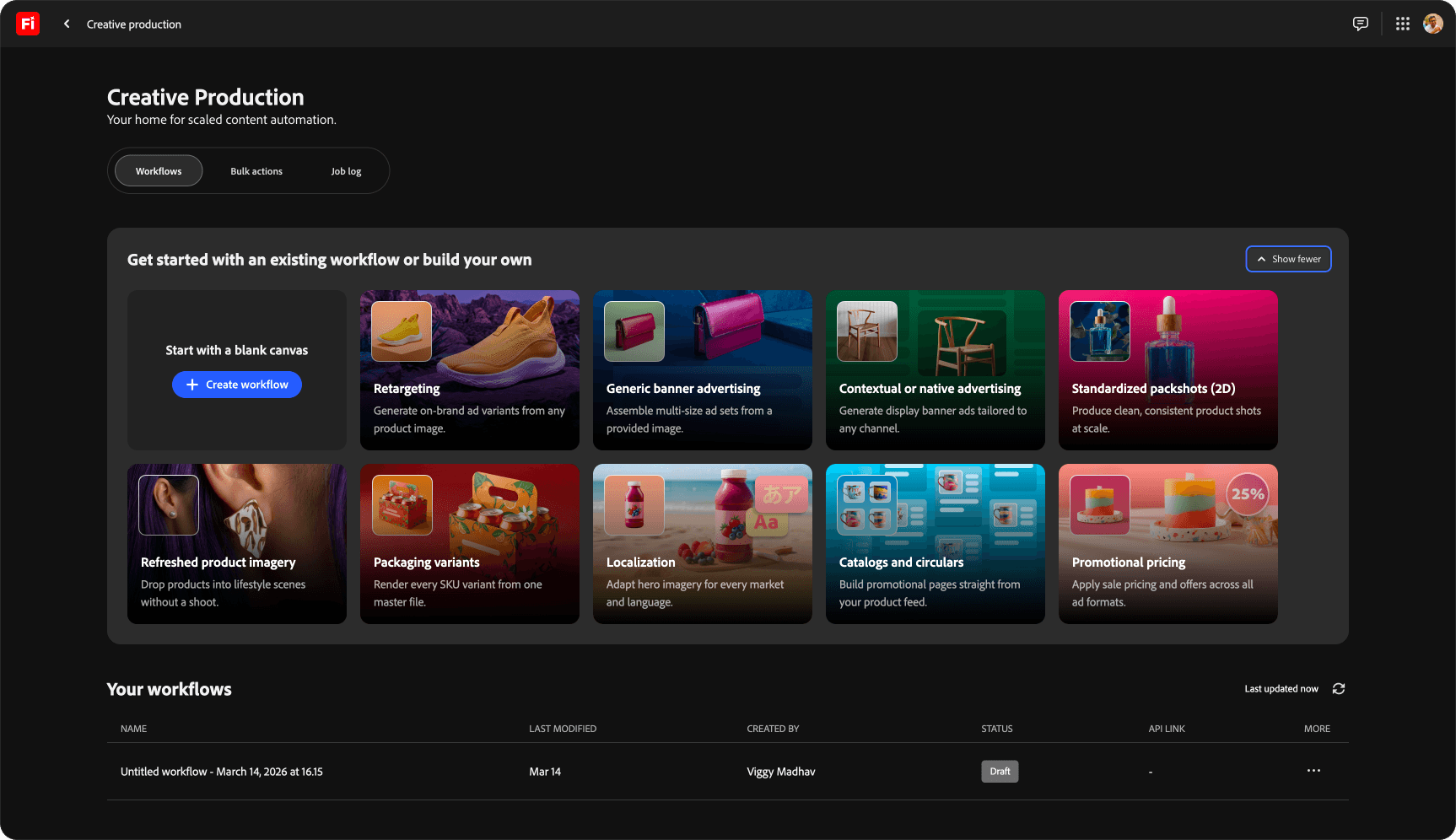Select the Workflows tab
Image resolution: width=1456 pixels, height=840 pixels.
tap(159, 171)
